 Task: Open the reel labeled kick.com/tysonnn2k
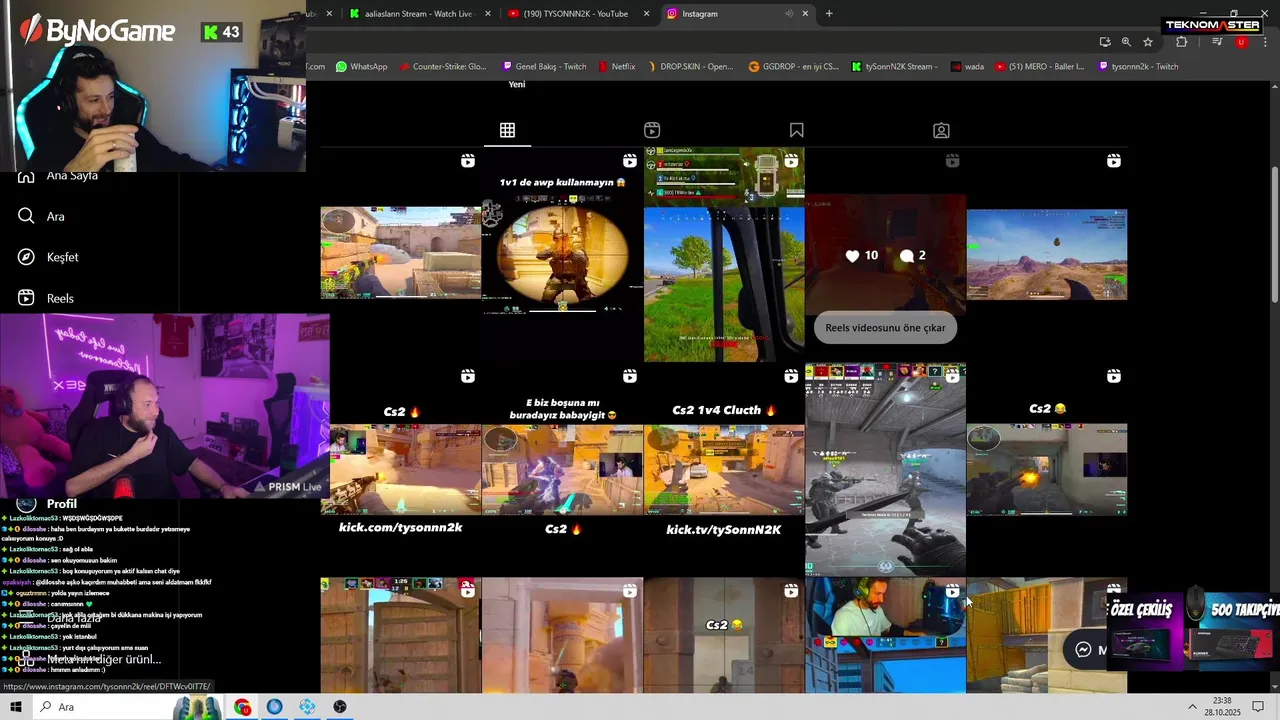point(400,470)
